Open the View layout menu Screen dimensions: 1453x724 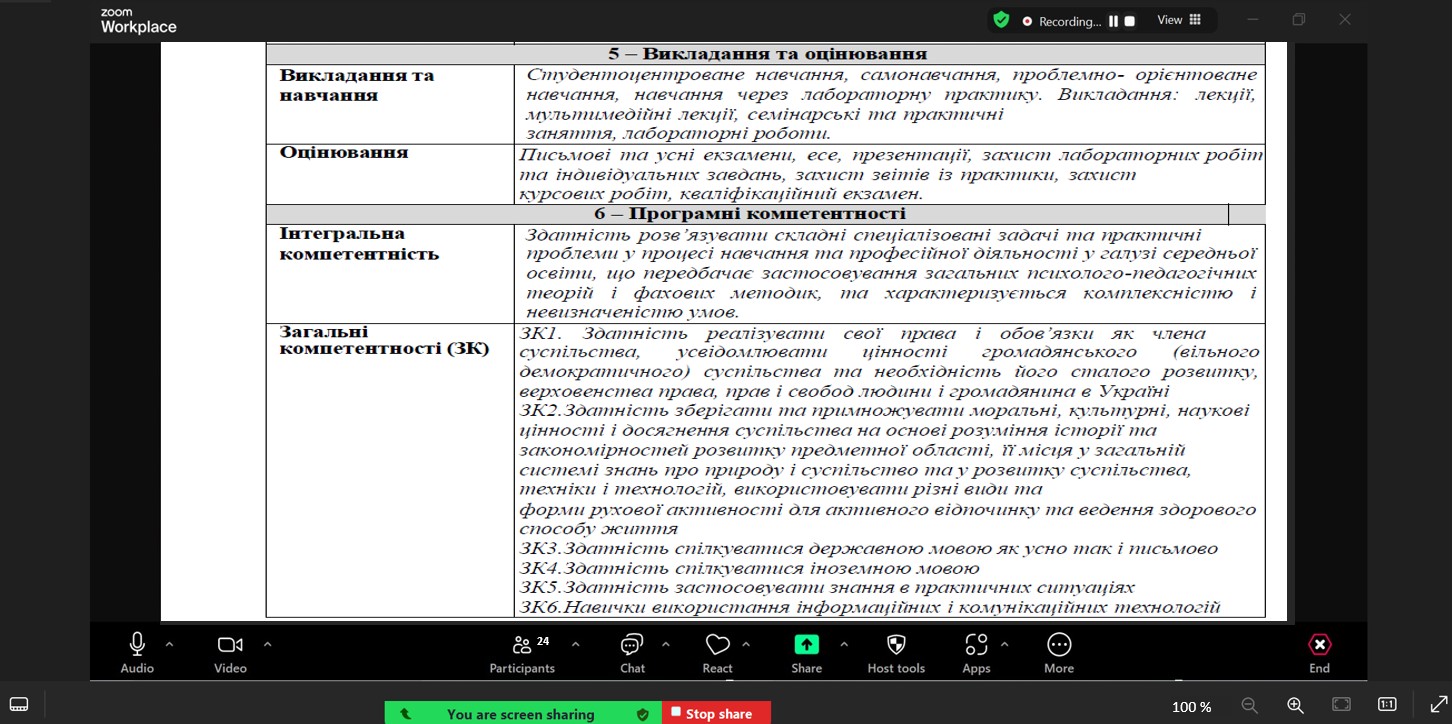(x=1179, y=20)
